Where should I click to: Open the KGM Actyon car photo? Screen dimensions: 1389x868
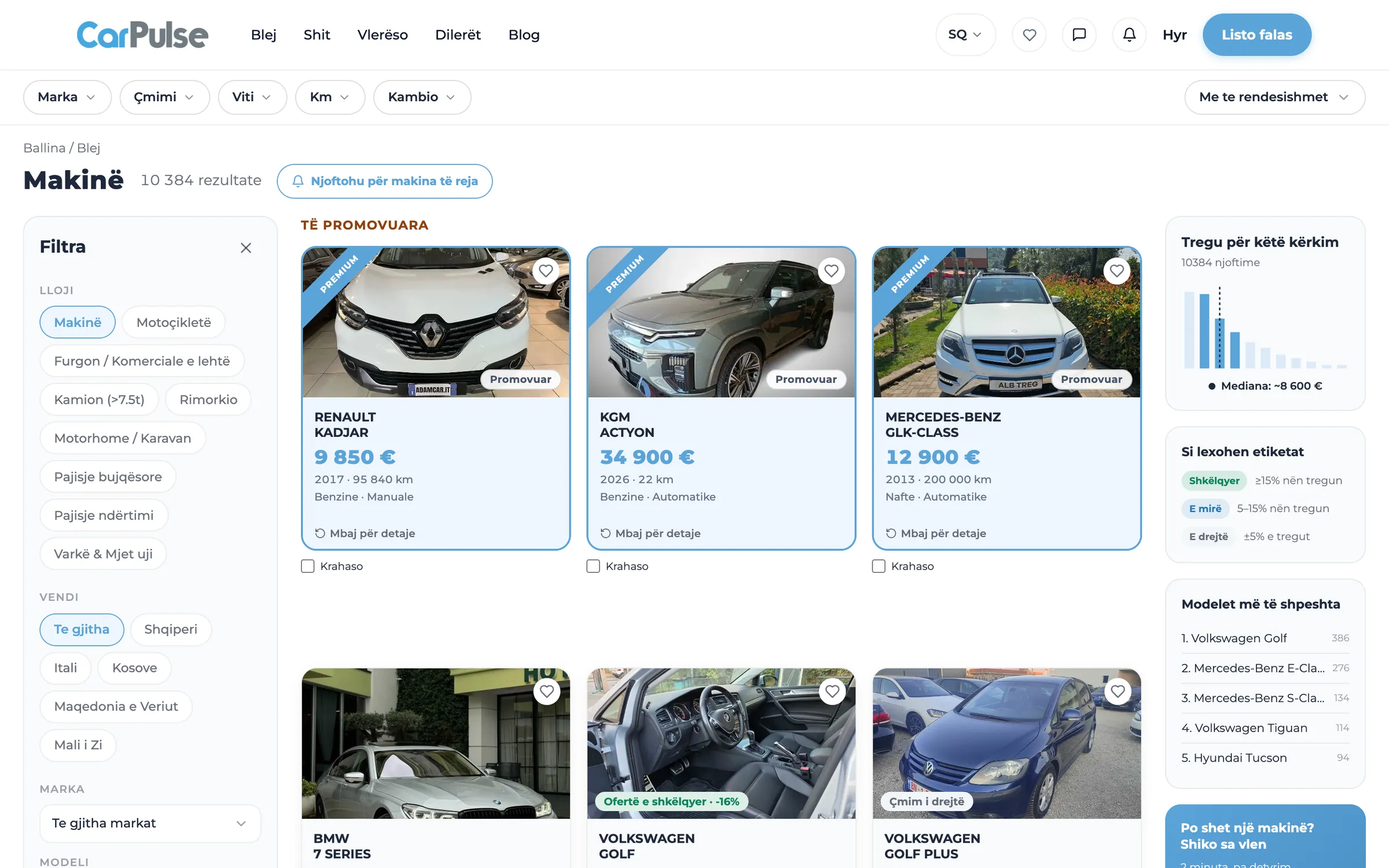point(721,322)
